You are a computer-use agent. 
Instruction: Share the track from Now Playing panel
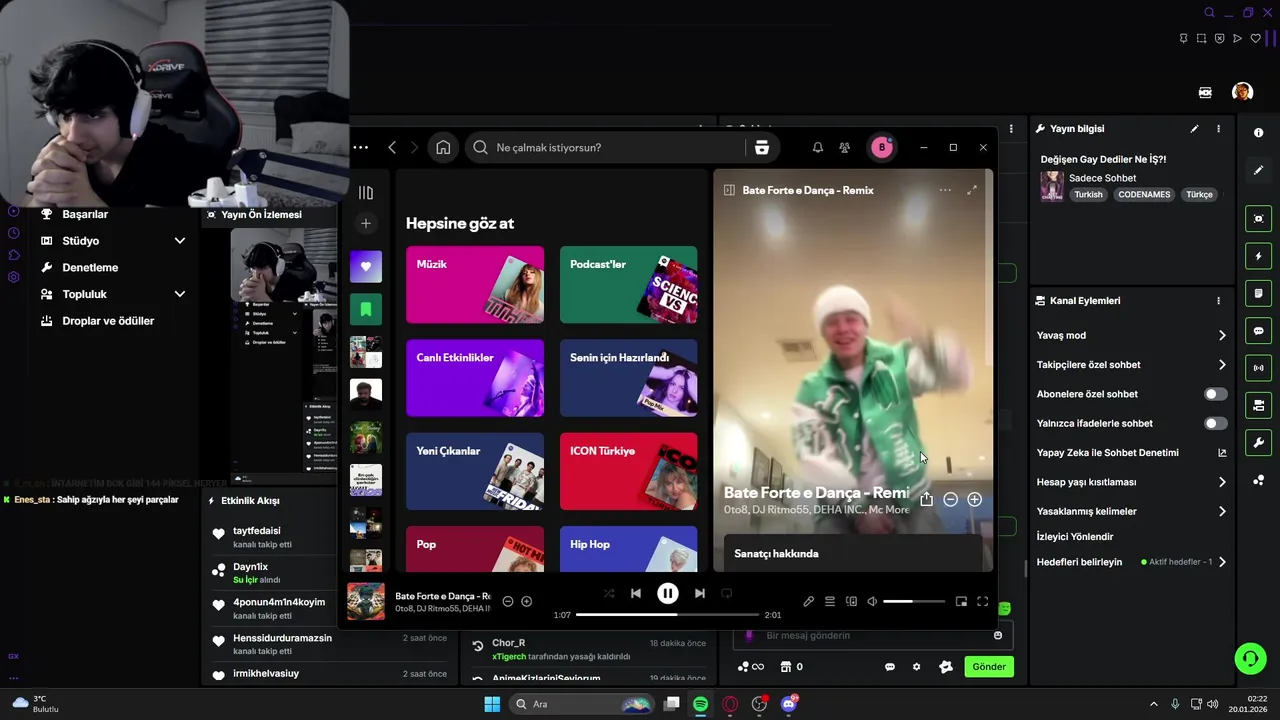(x=926, y=499)
